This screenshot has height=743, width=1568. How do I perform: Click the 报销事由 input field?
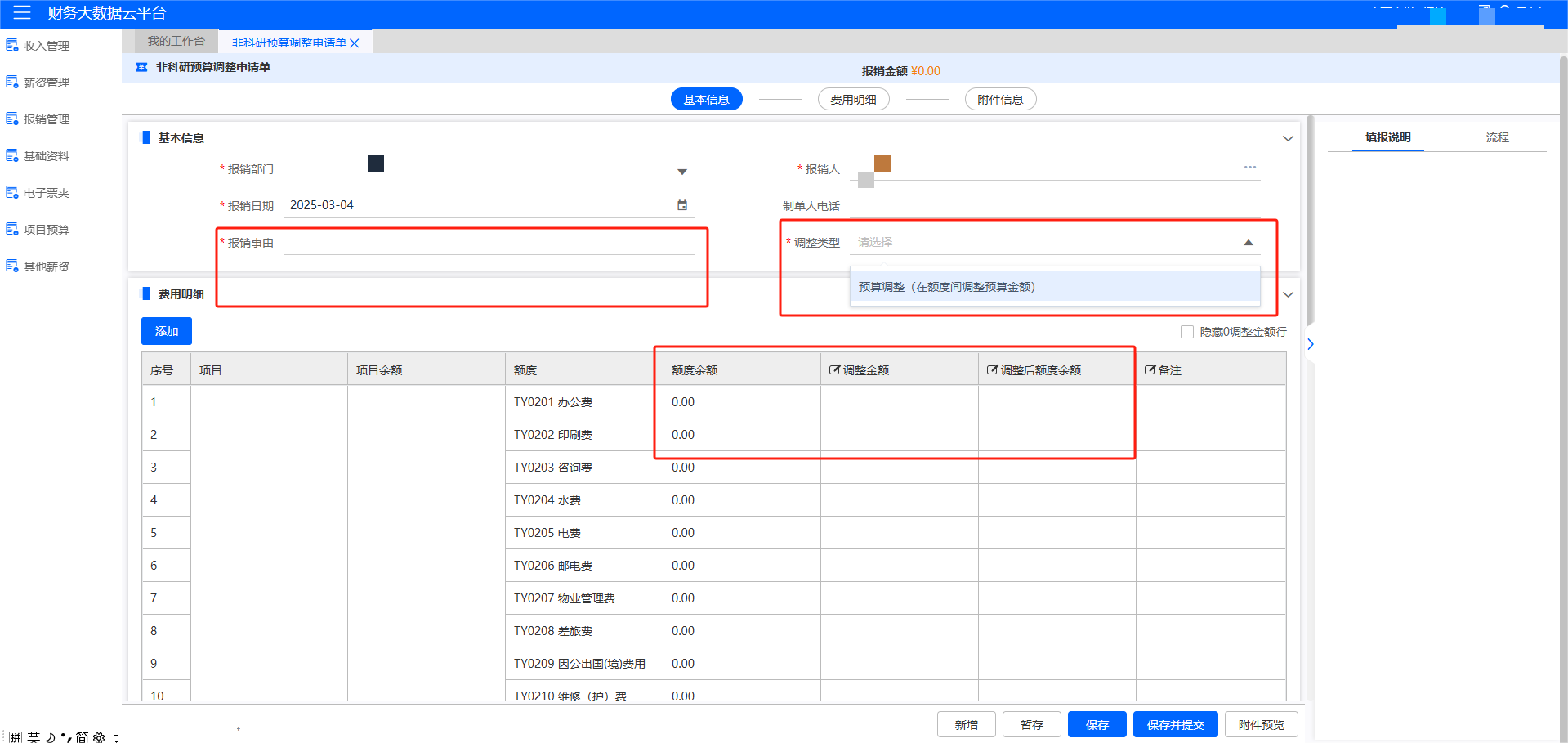coord(489,243)
